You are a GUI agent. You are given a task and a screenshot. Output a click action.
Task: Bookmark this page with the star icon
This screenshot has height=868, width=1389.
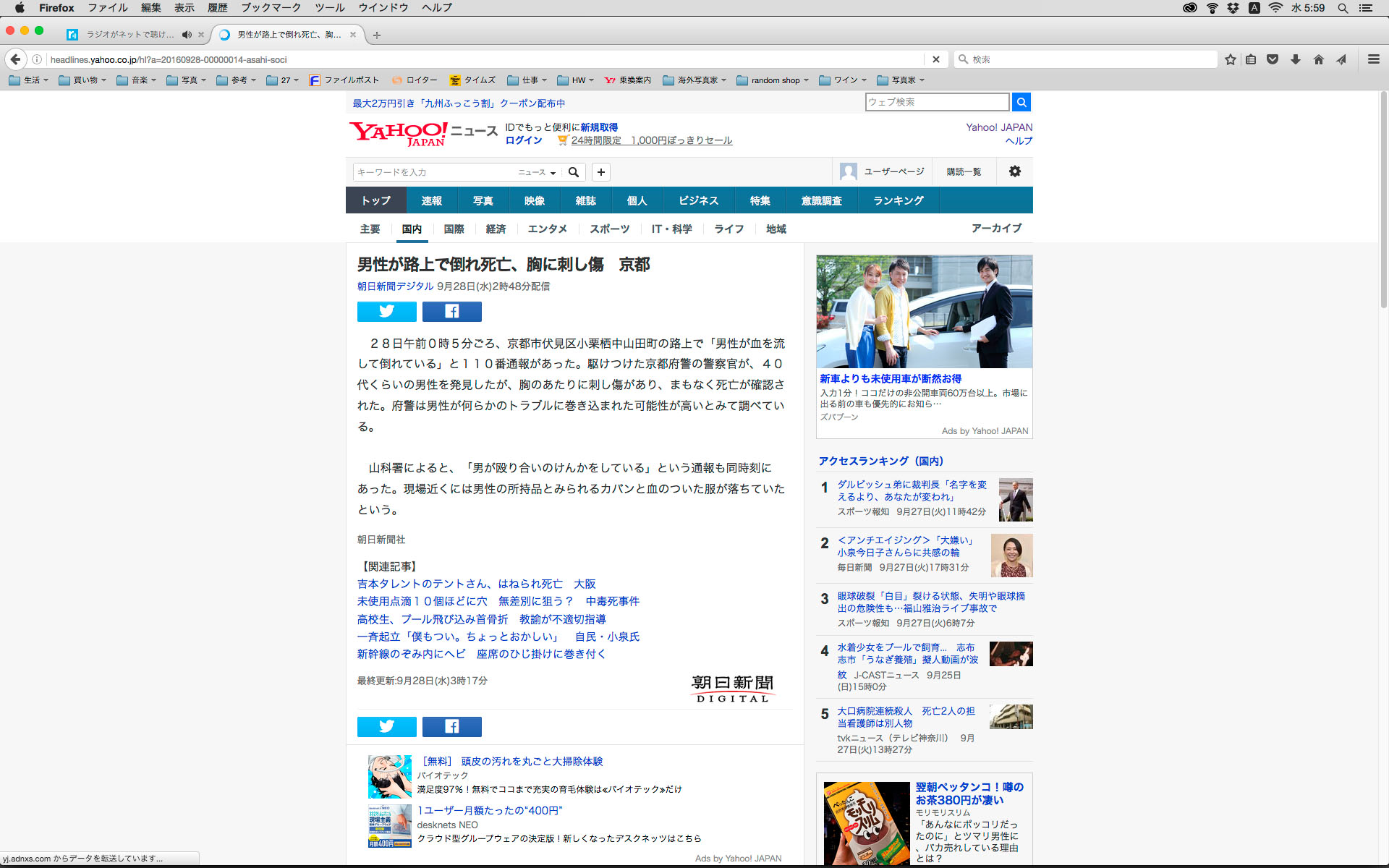pyautogui.click(x=1230, y=59)
